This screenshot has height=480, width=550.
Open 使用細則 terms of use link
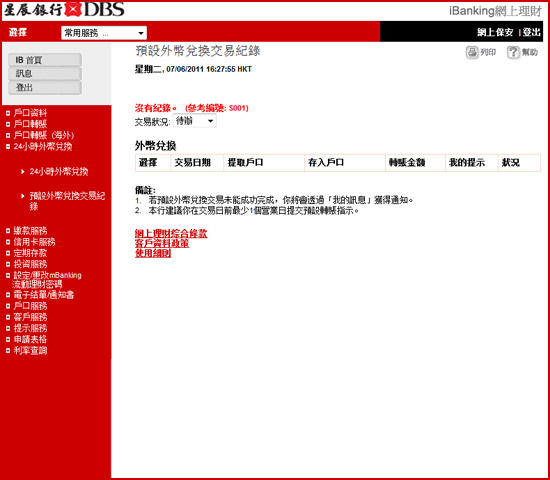click(153, 253)
